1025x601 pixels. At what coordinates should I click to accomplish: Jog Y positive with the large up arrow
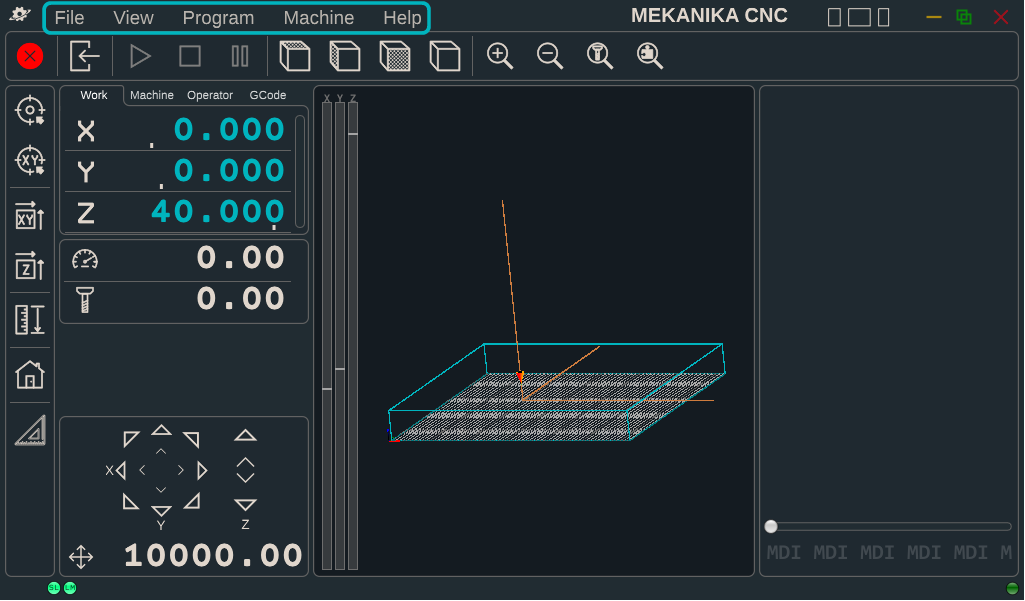(161, 430)
